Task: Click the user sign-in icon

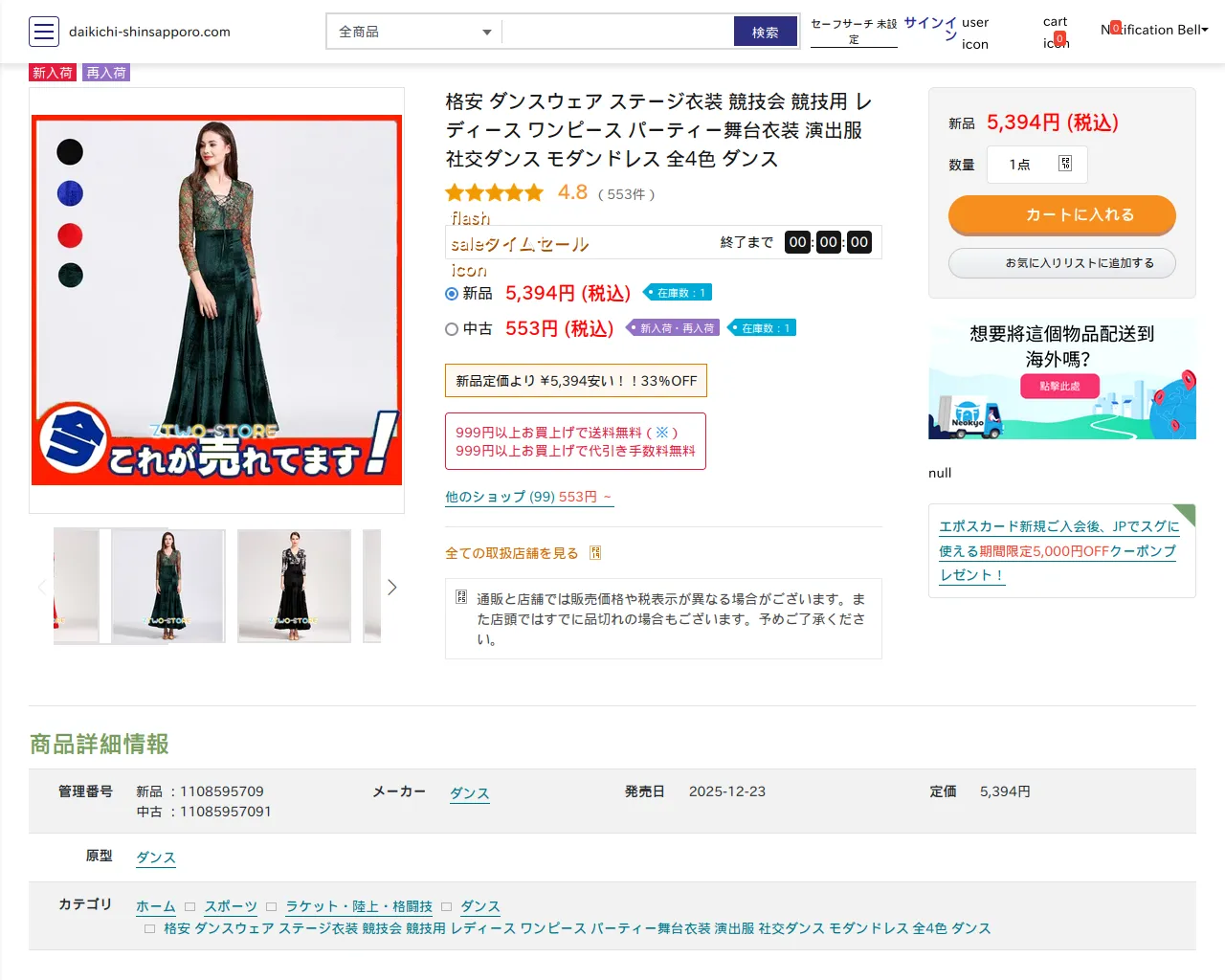Action: [974, 33]
